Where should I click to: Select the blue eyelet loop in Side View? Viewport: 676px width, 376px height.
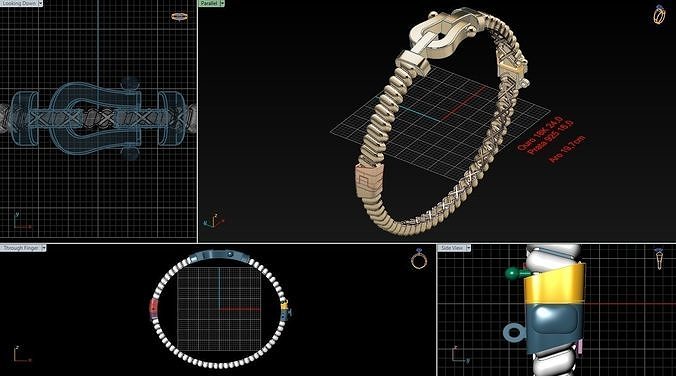pyautogui.click(x=513, y=333)
